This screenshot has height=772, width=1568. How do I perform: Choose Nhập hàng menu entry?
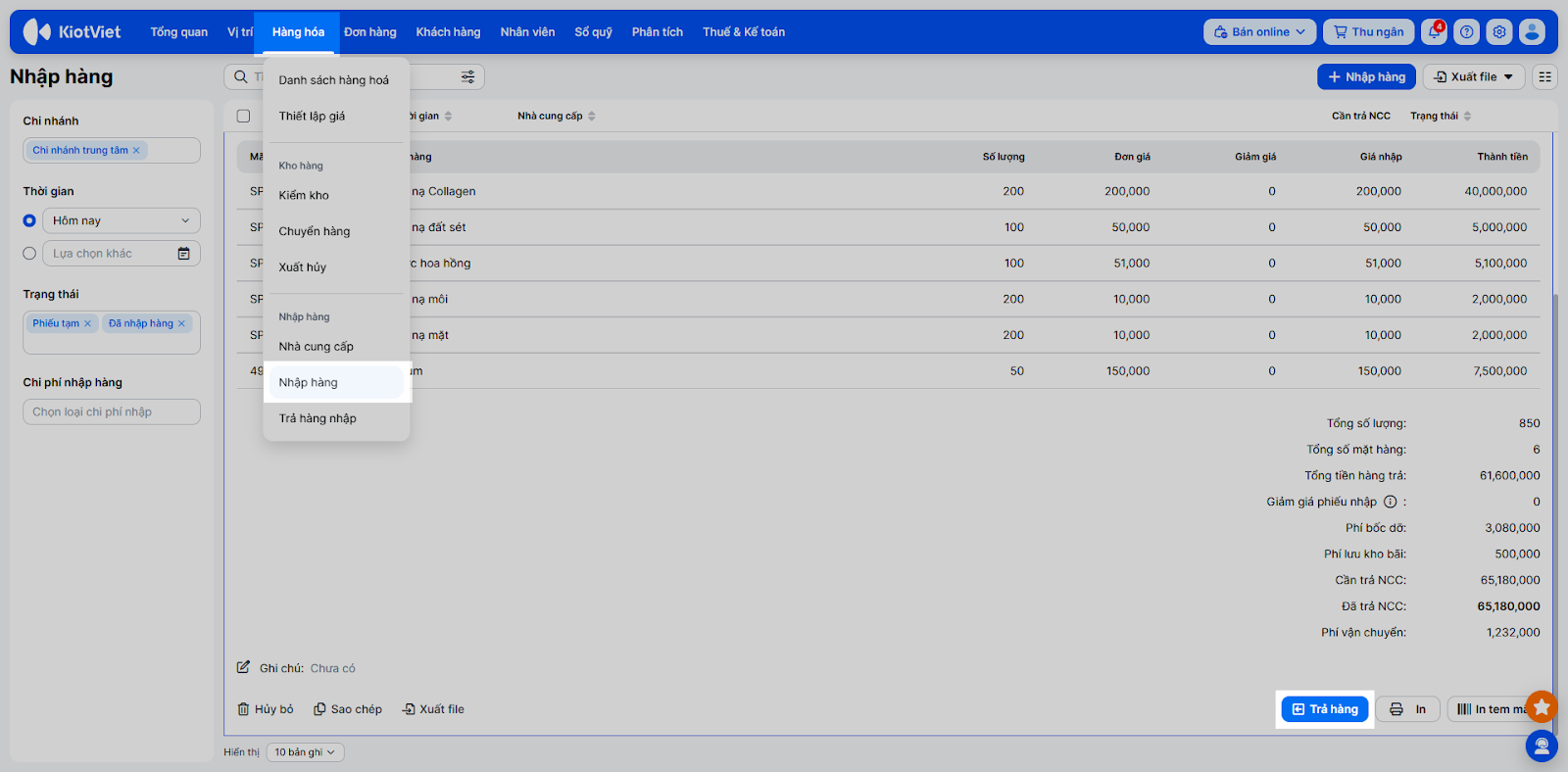tap(336, 382)
